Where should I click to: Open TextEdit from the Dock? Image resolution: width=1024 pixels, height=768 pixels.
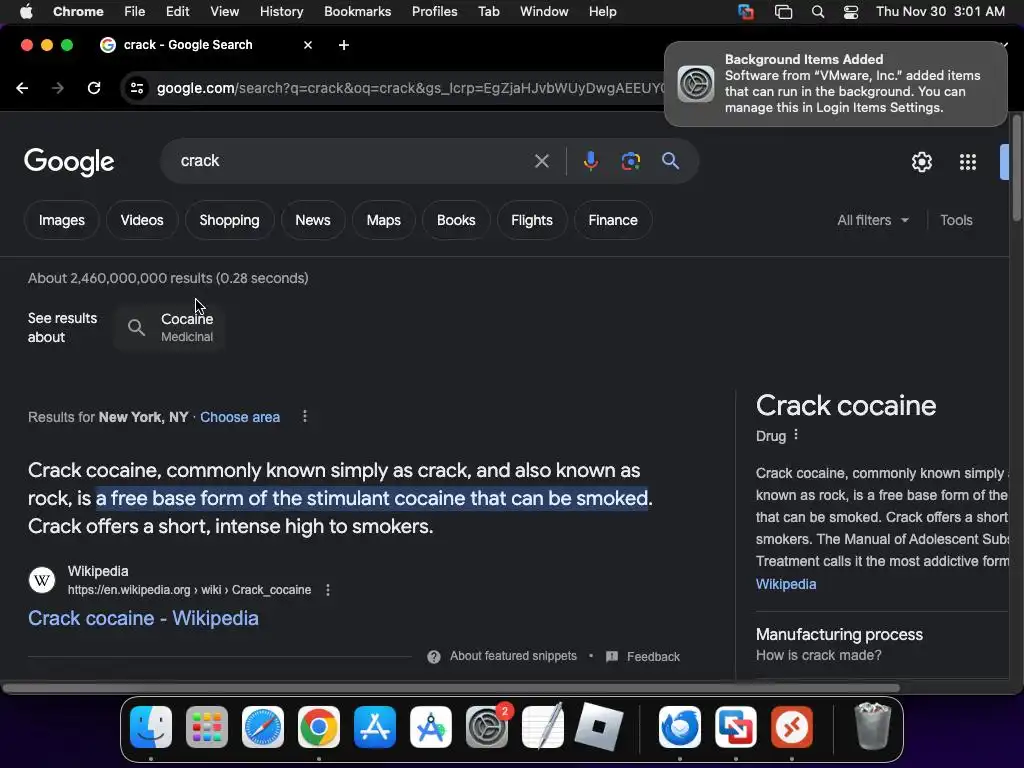[x=543, y=727]
